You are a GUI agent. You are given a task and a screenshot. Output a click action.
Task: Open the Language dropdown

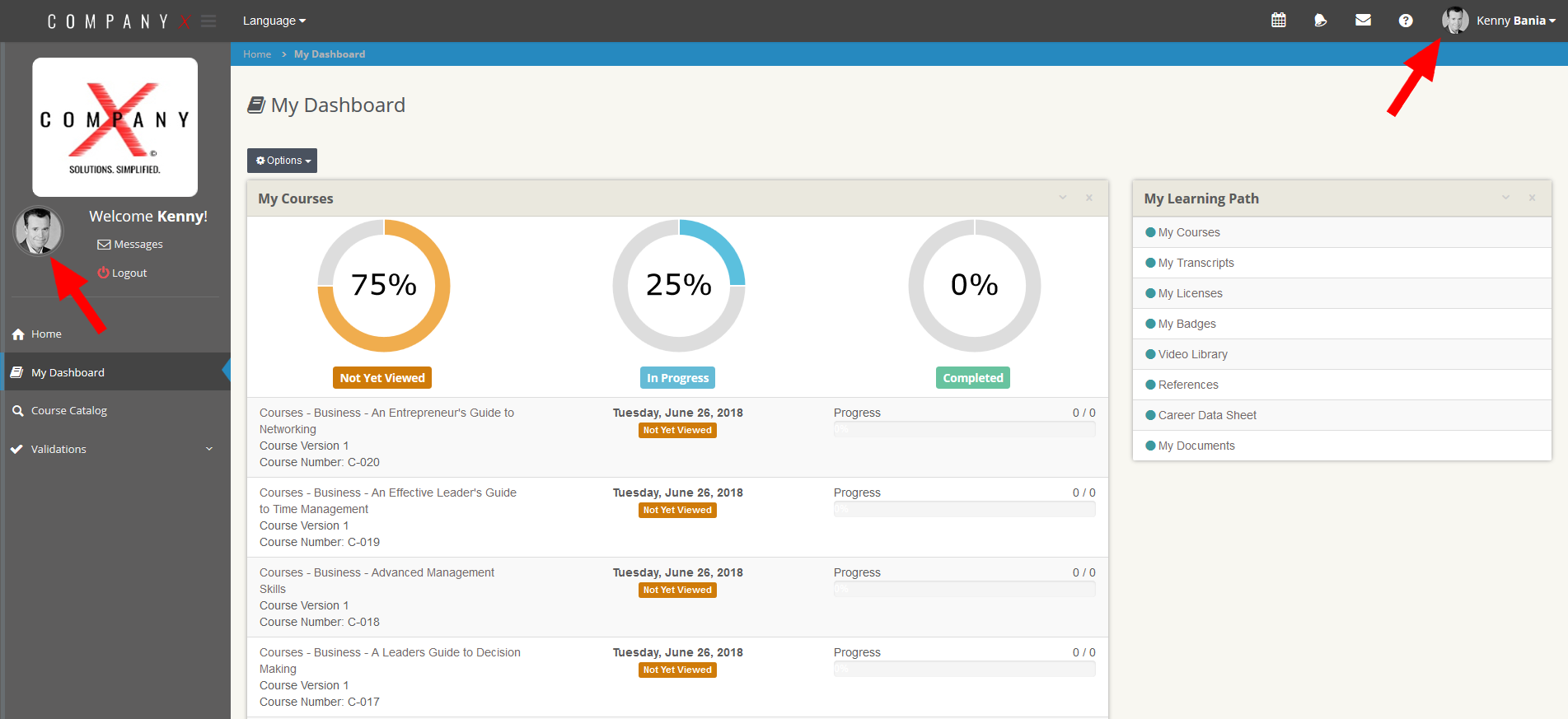coord(274,21)
